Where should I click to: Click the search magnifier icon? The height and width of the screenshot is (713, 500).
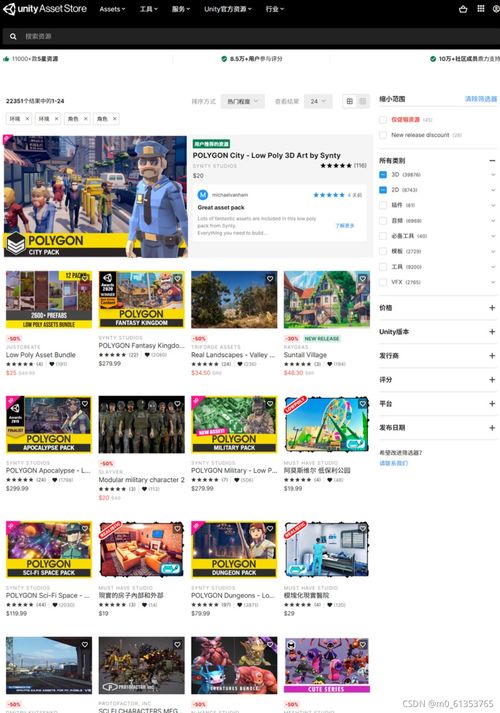pyautogui.click(x=13, y=36)
